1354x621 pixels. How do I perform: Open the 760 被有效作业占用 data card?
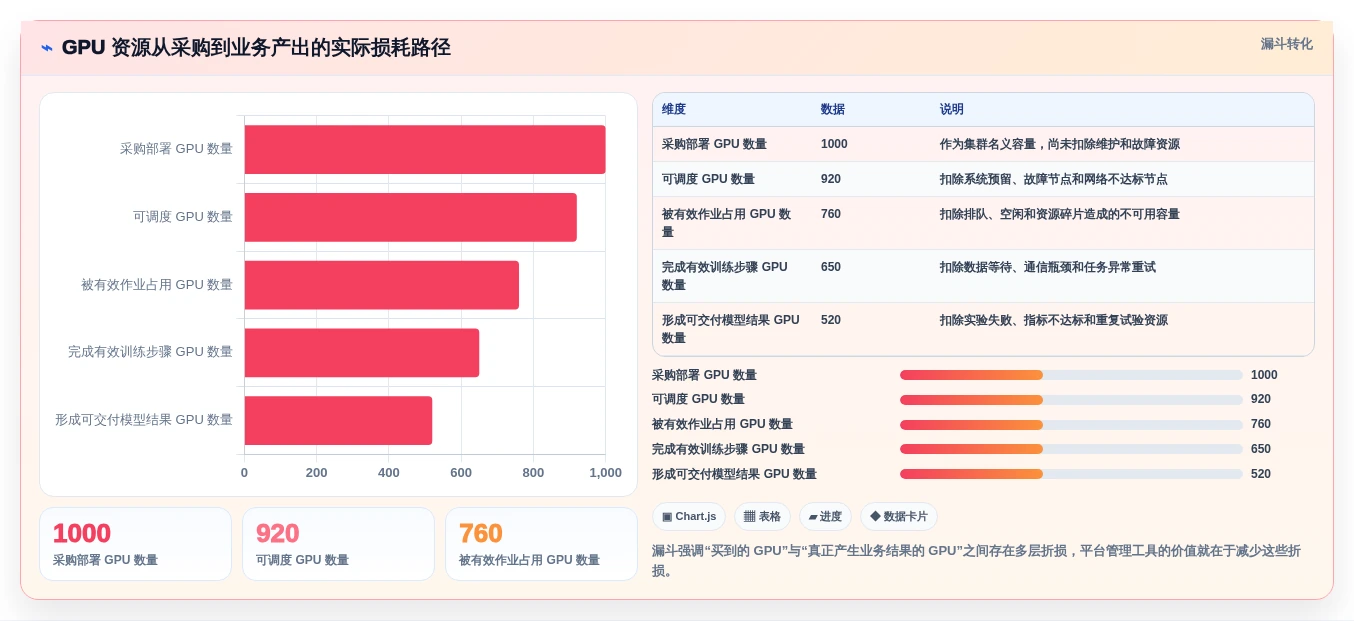541,544
